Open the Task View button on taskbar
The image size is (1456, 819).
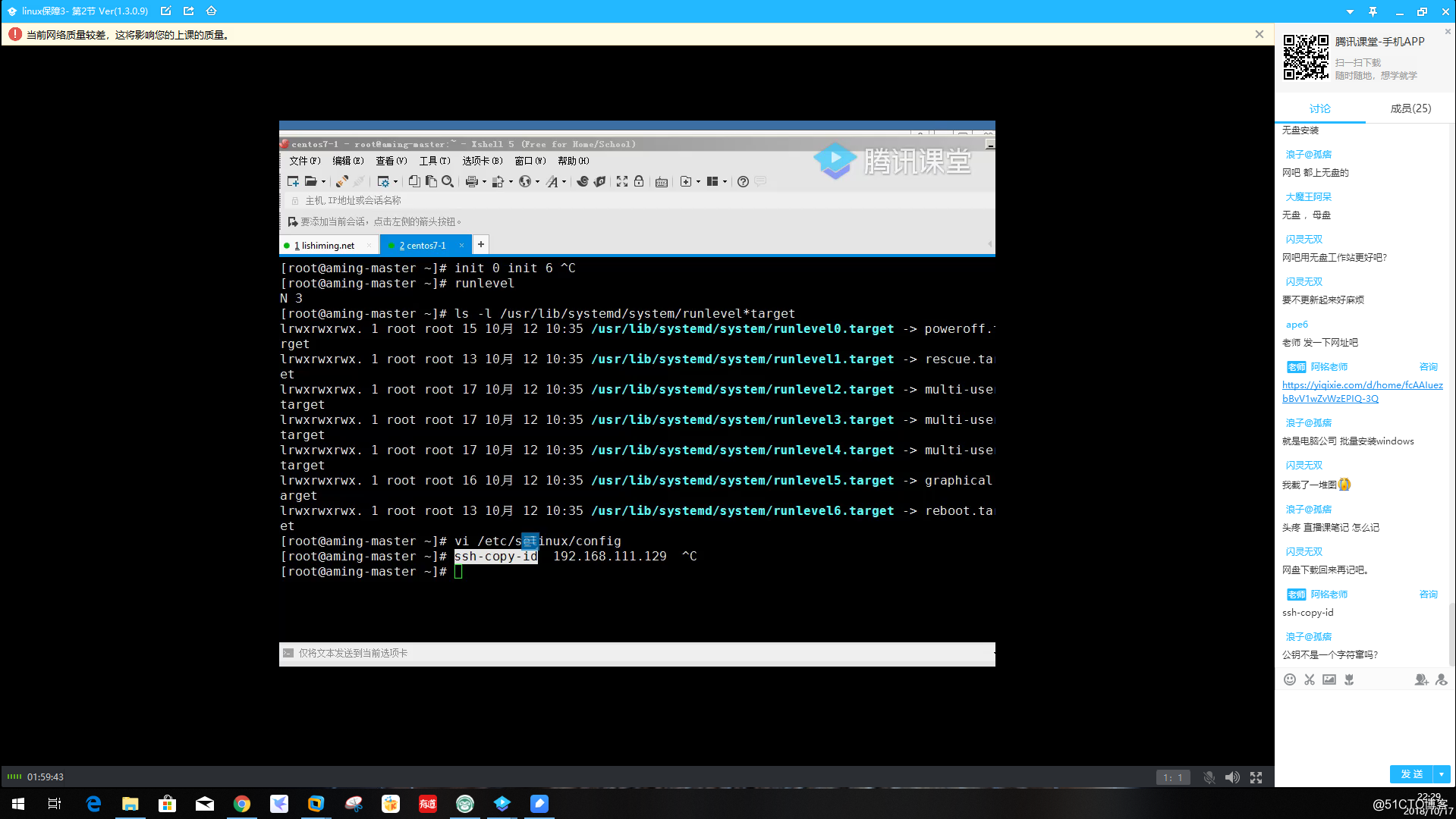click(x=55, y=804)
